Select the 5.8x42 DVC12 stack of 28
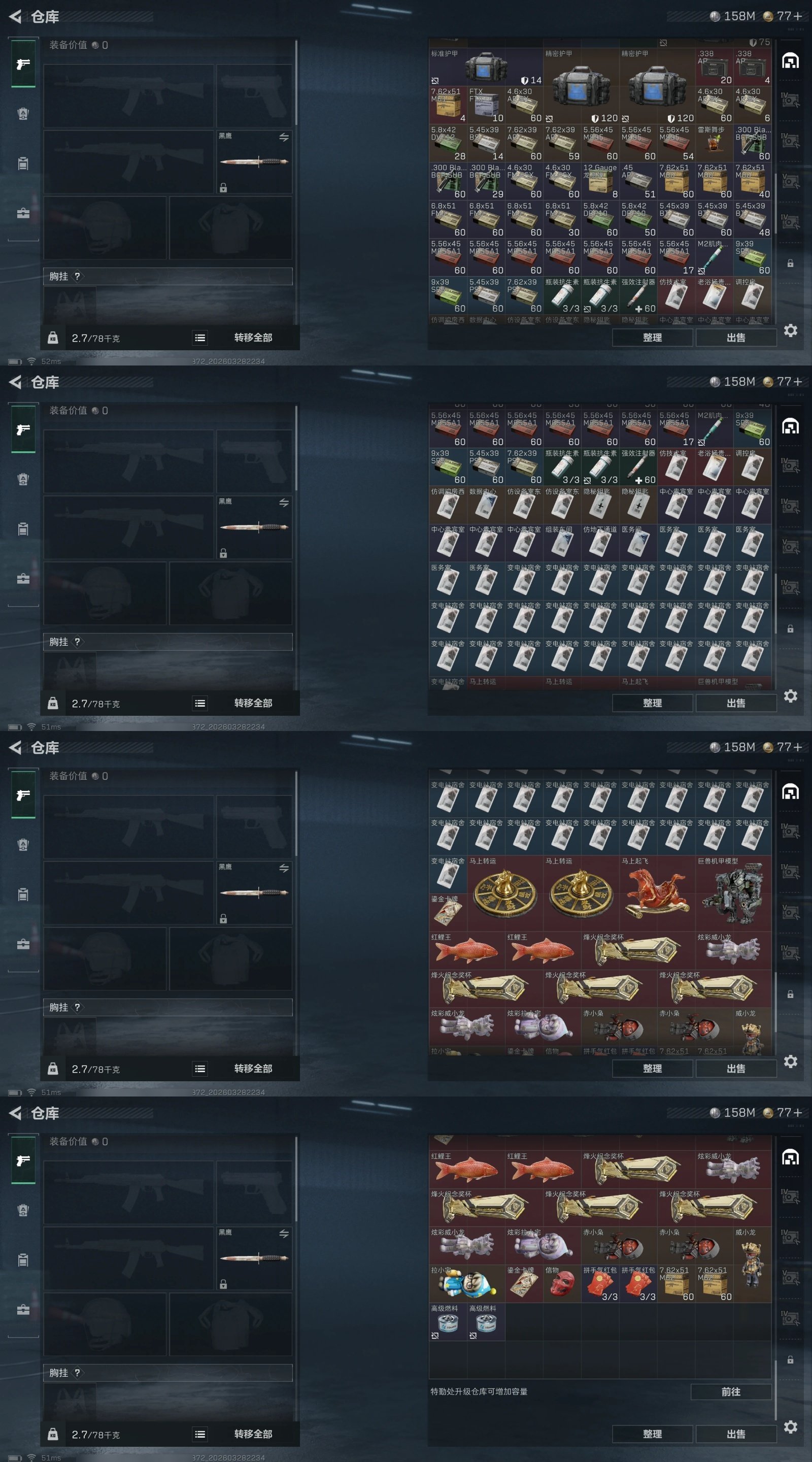 448,143
